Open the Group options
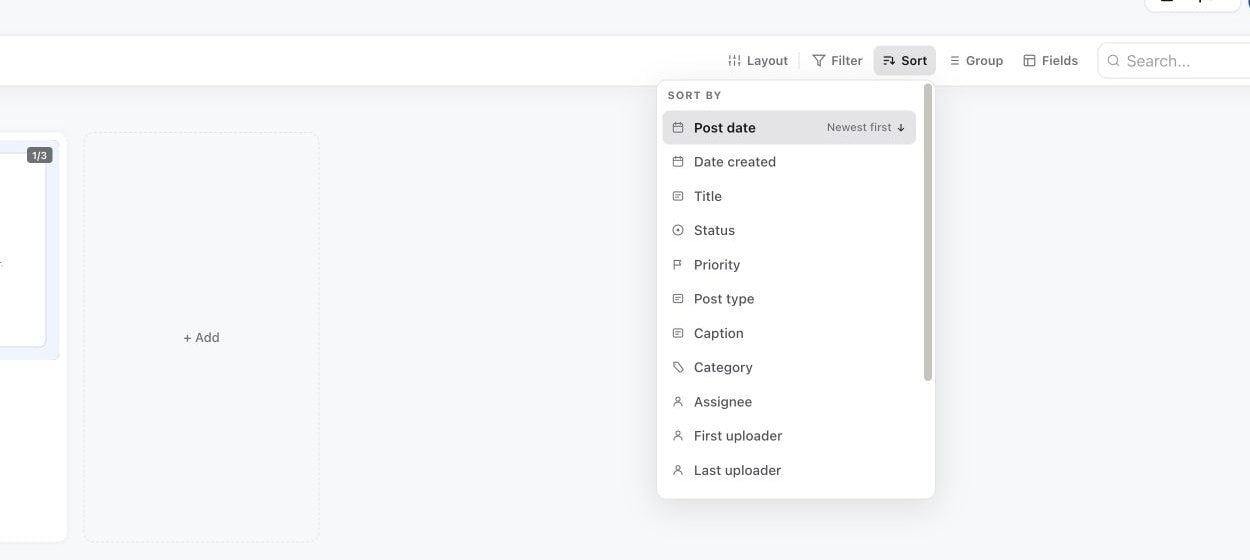This screenshot has height=560, width=1250. [975, 61]
